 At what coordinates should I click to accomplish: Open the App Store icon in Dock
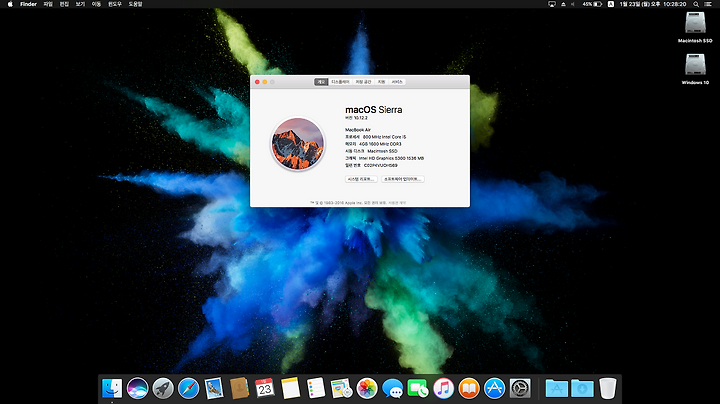(495, 388)
